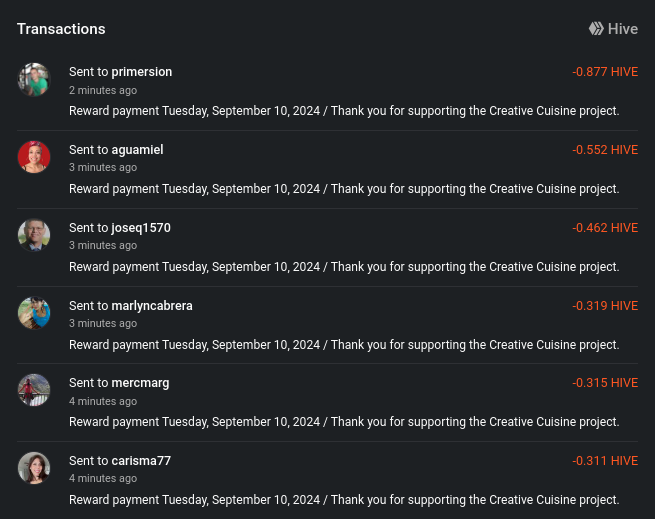Select the -0.877 HIVE amount
Viewport: 655px width, 519px height.
pos(605,72)
